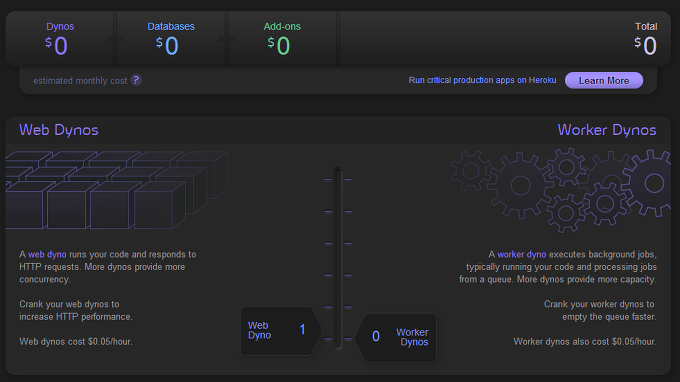680x382 pixels.
Task: Click the Total cost amount
Action: [645, 46]
